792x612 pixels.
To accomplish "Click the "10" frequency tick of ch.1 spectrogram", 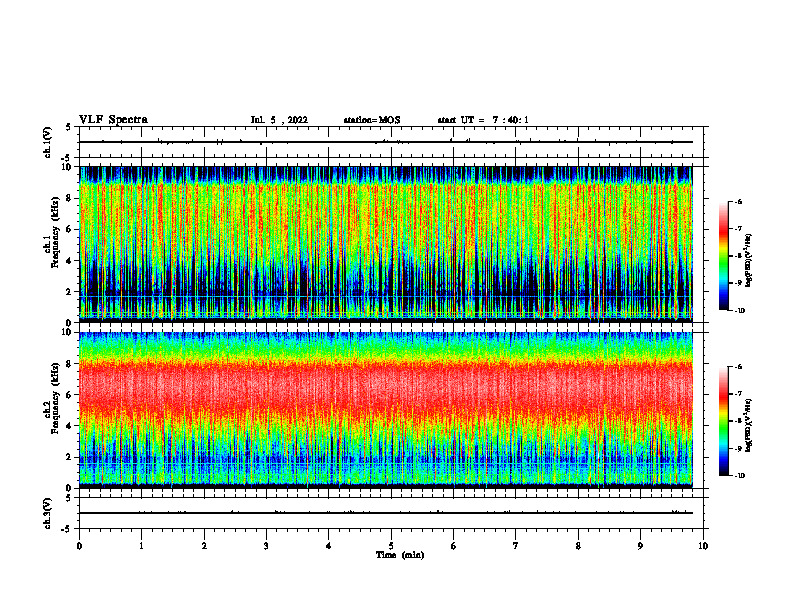I will (x=67, y=167).
